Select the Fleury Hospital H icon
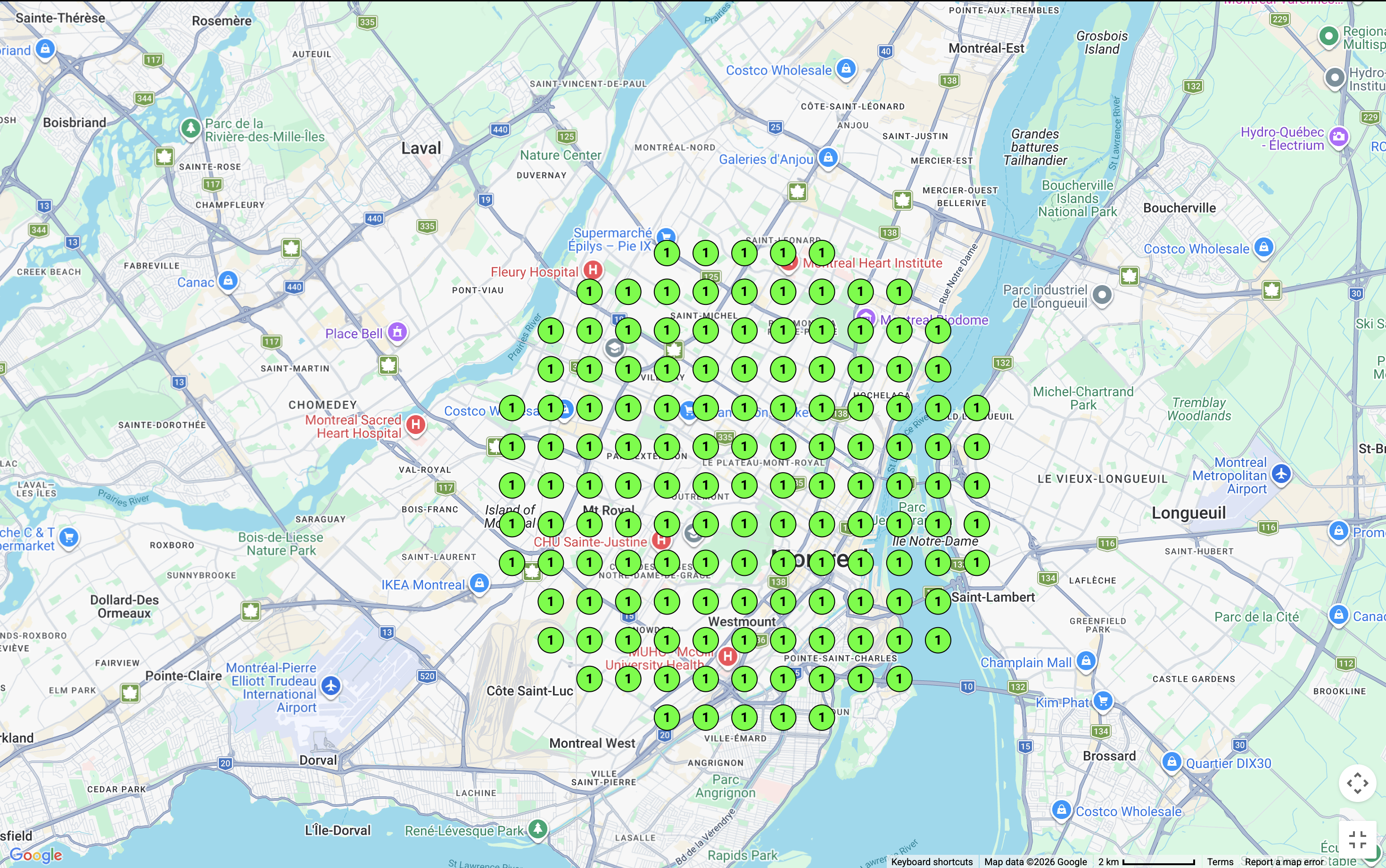 593,270
